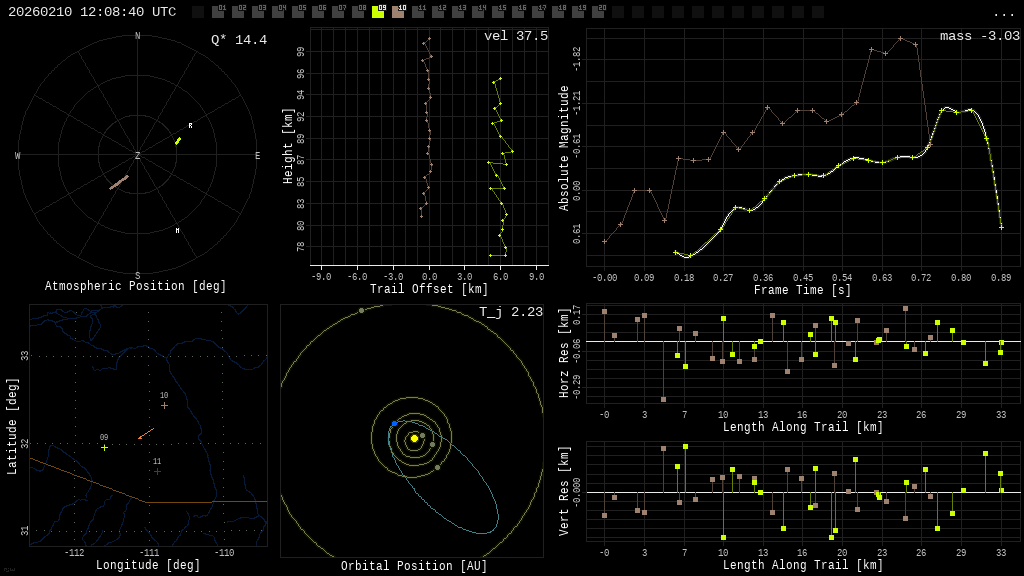Click the UTC timestamp at top left
The image size is (1024, 576).
point(92,12)
